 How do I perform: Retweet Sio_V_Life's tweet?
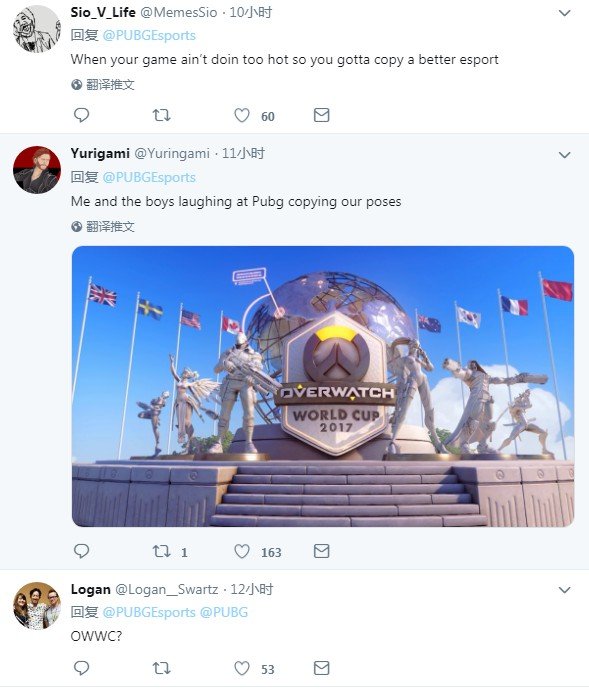[x=161, y=116]
